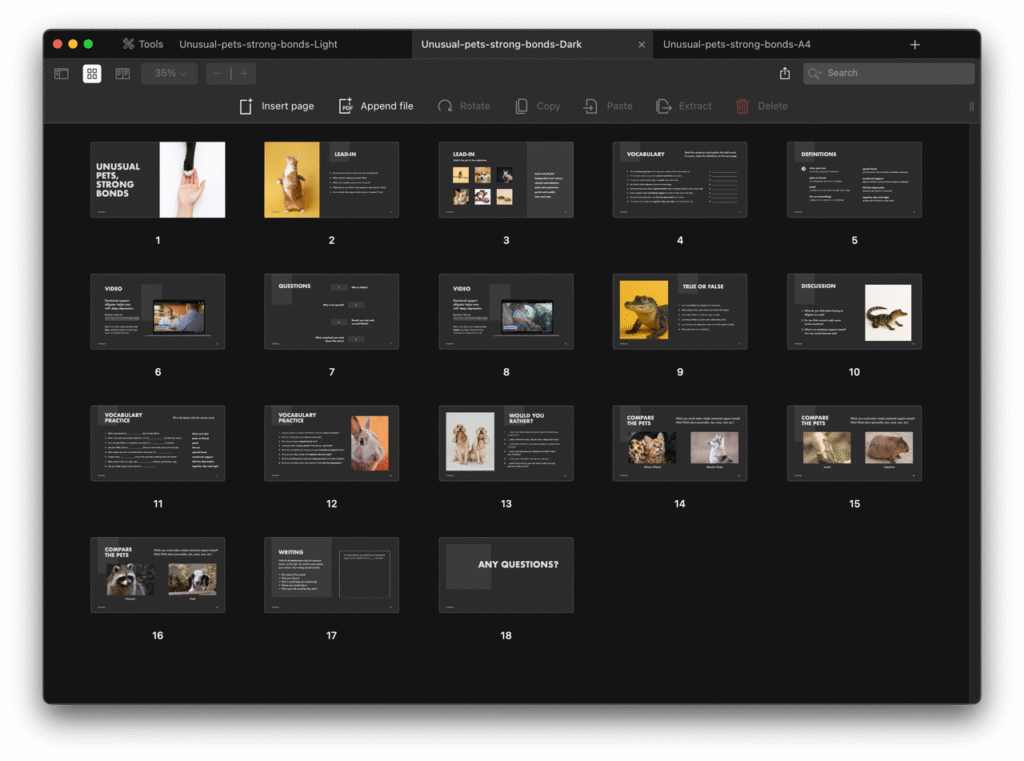The height and width of the screenshot is (761, 1024).
Task: Switch to Unusual-pets-strong-bonds-A4 tab
Action: 736,44
